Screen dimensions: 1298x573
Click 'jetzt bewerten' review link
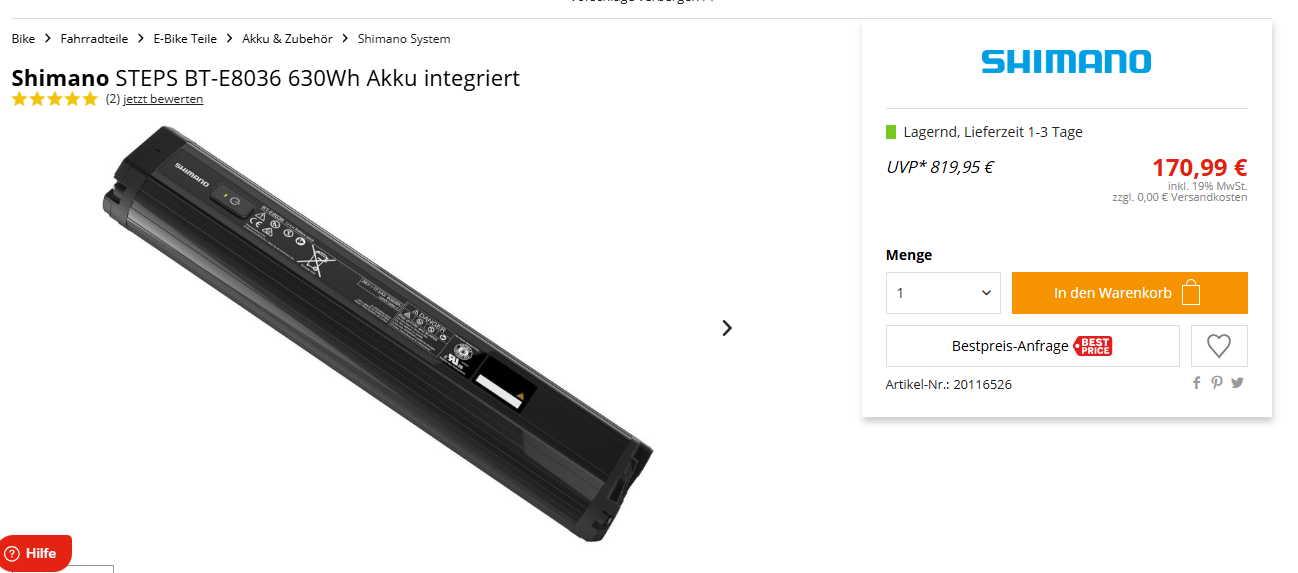(163, 99)
